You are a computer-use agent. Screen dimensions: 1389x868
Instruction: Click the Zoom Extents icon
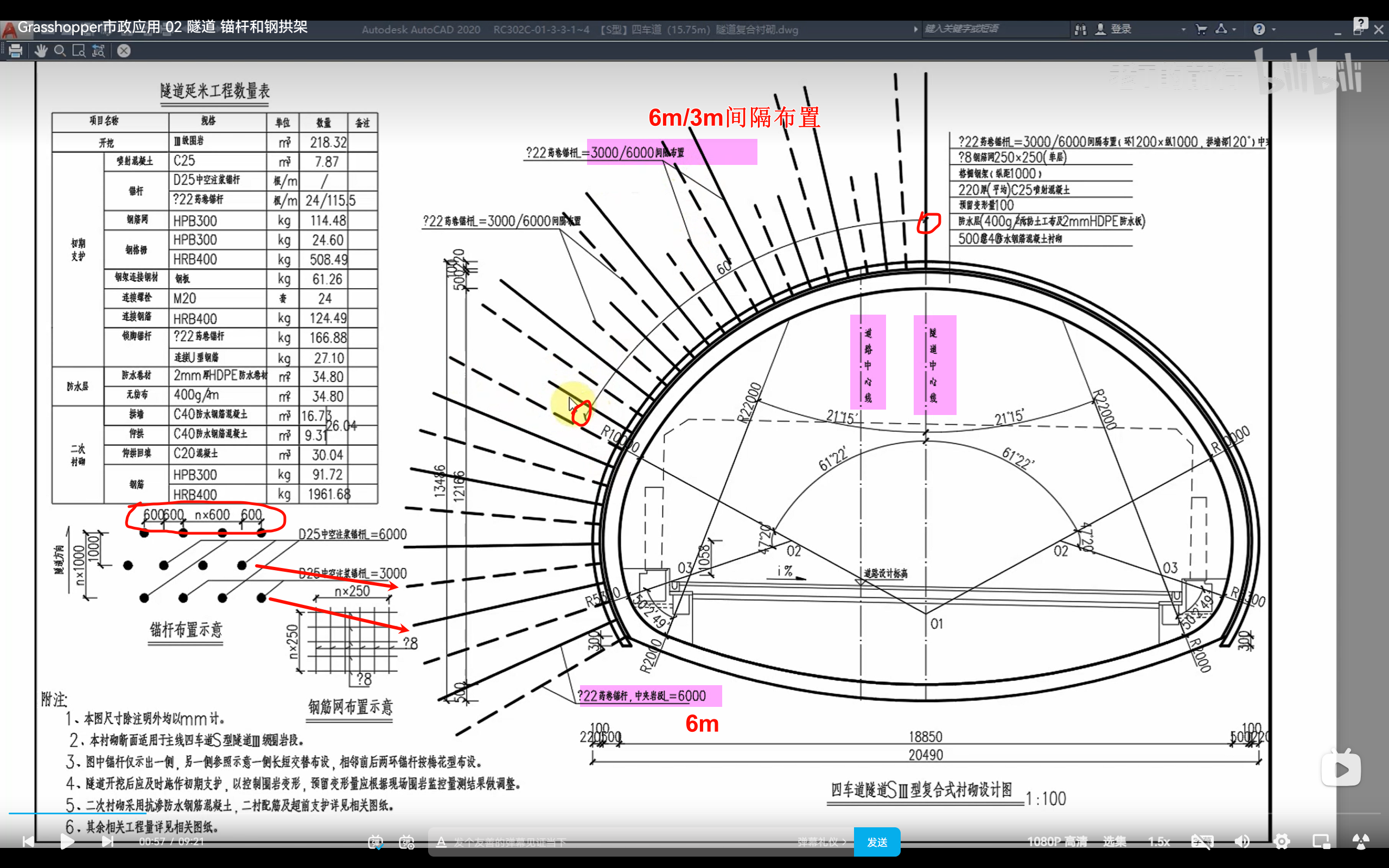click(99, 51)
